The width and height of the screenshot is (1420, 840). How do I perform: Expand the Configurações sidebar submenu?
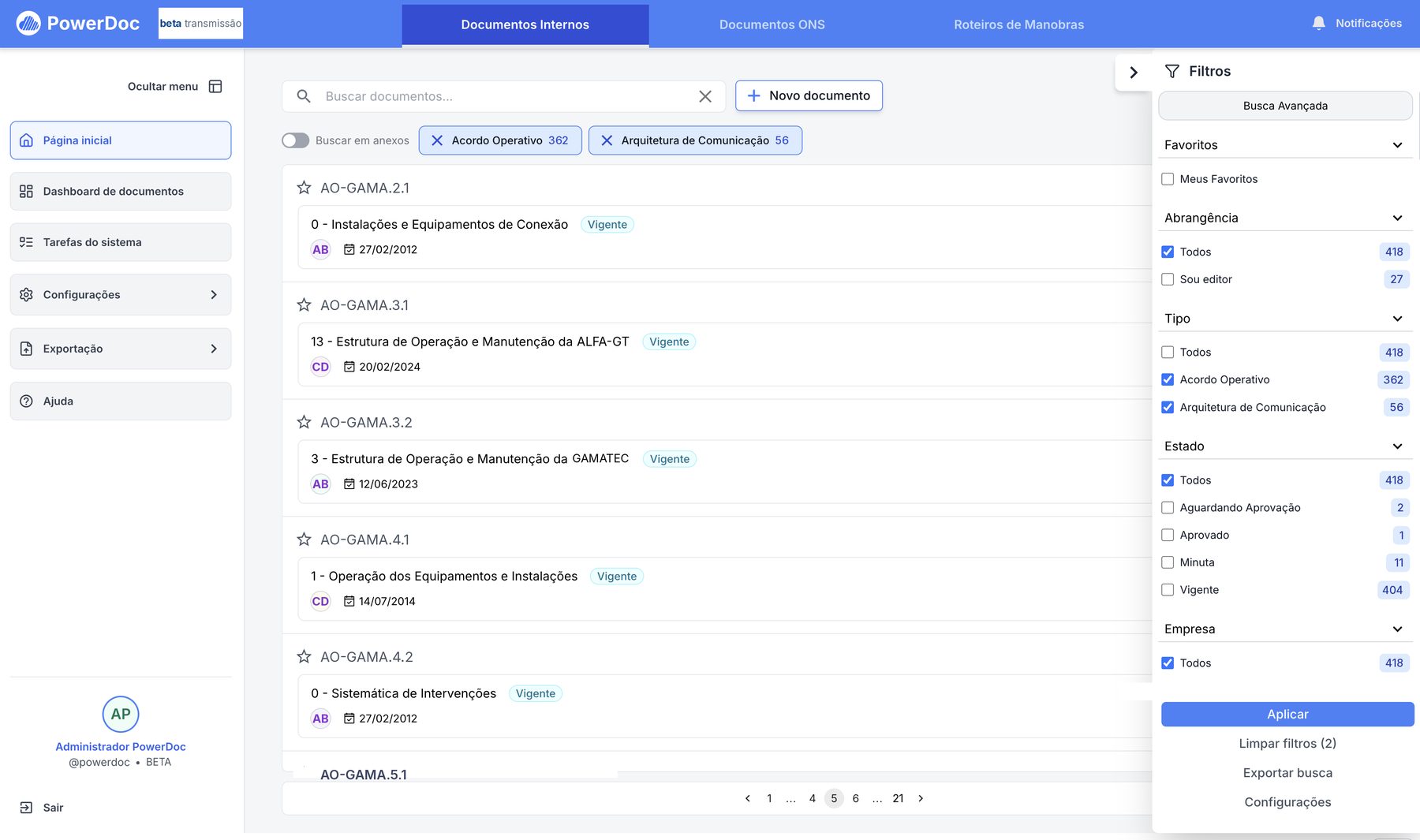[214, 294]
